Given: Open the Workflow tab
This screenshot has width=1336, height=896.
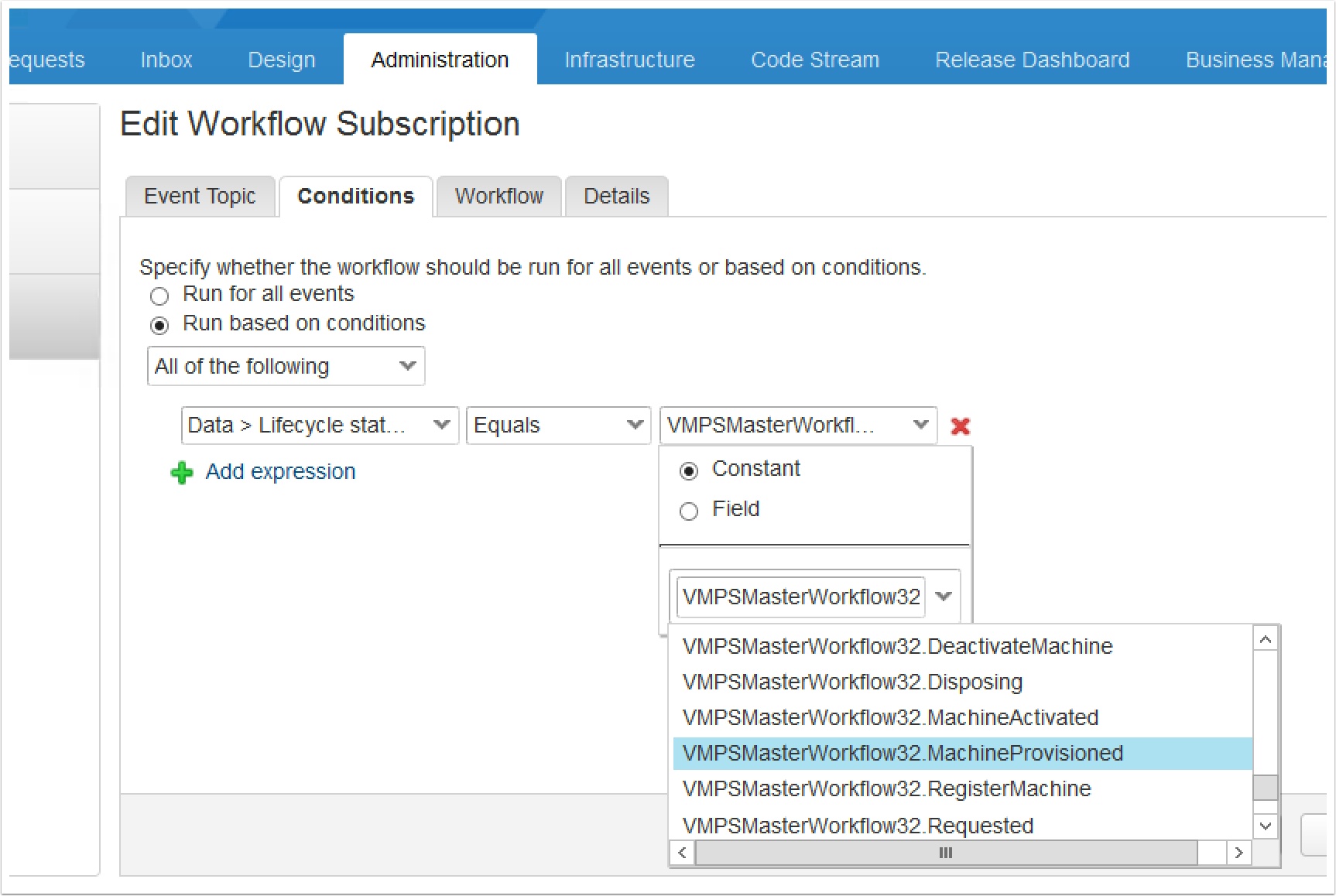Looking at the screenshot, I should (x=498, y=197).
